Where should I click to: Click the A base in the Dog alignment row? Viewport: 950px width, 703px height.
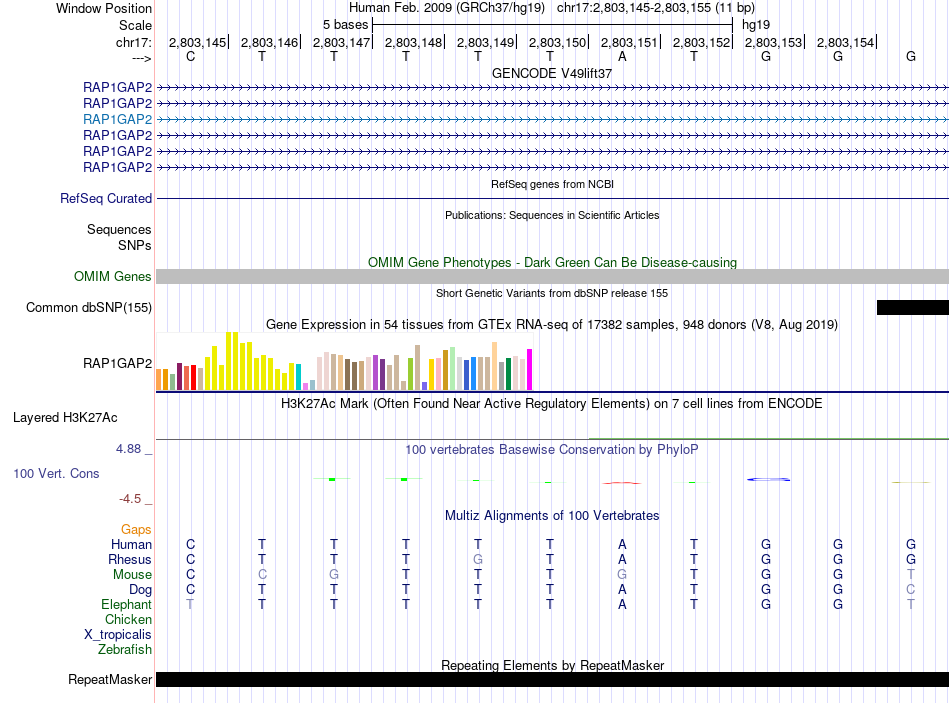pos(622,590)
